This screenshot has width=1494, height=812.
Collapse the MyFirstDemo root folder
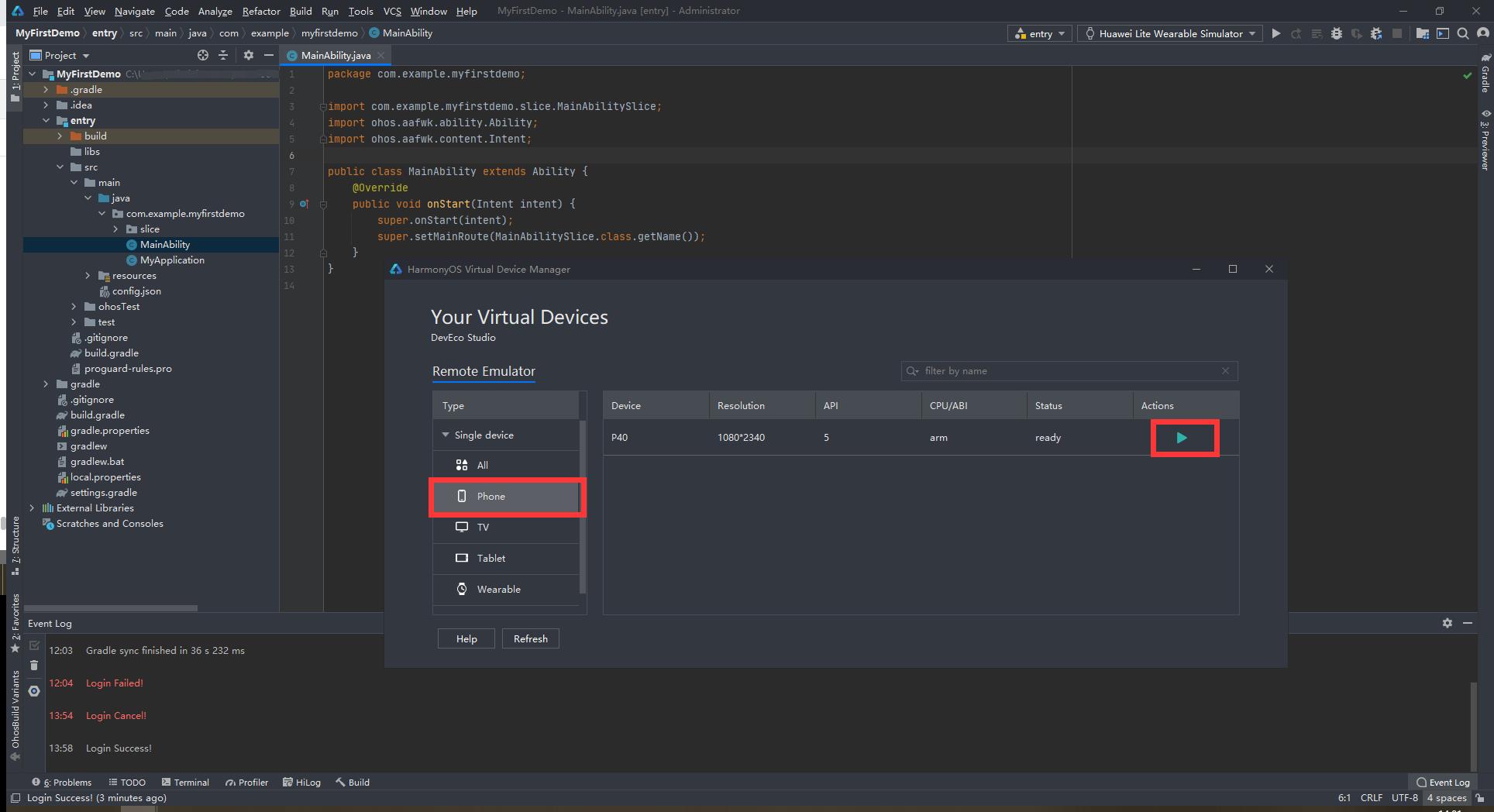click(32, 74)
